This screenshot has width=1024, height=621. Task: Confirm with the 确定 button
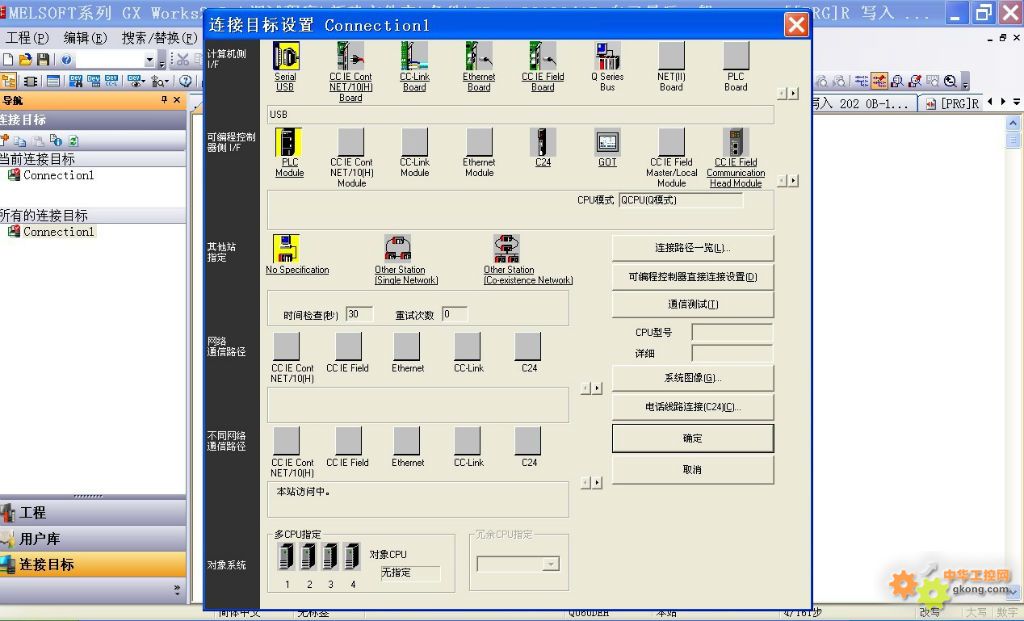693,438
